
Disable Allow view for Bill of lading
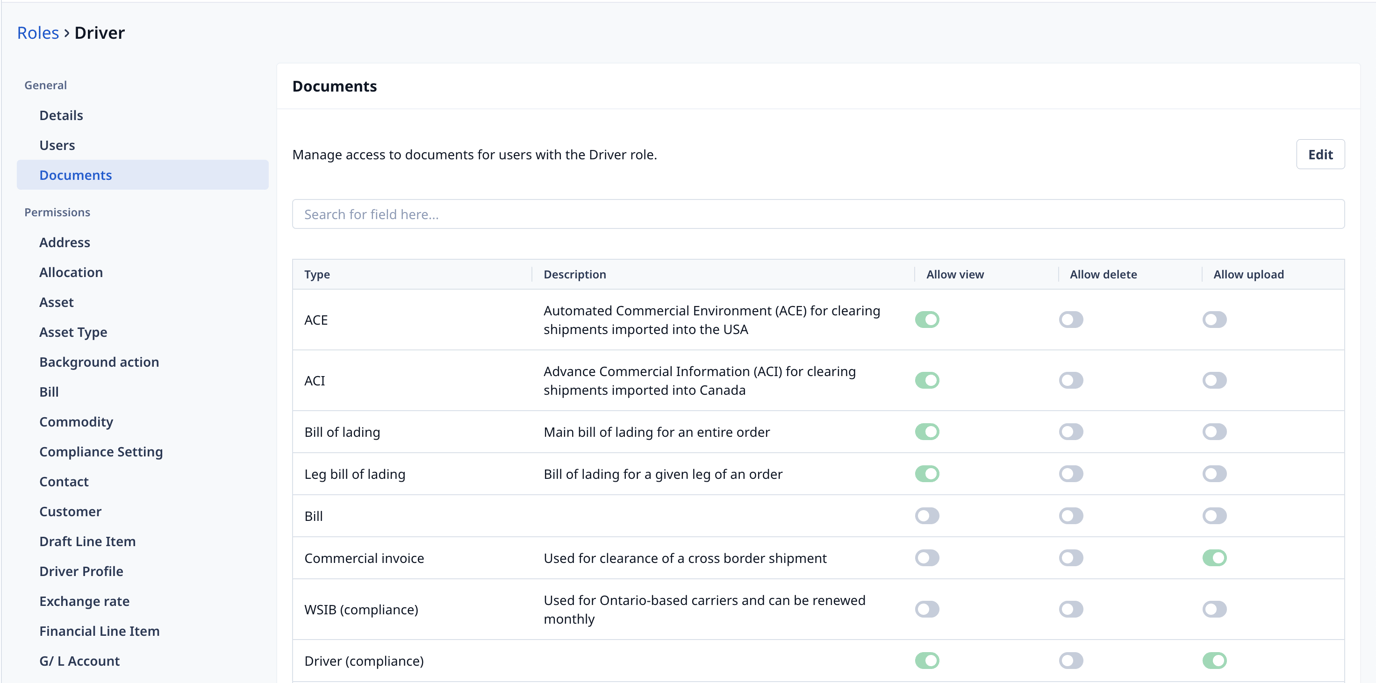coord(927,432)
